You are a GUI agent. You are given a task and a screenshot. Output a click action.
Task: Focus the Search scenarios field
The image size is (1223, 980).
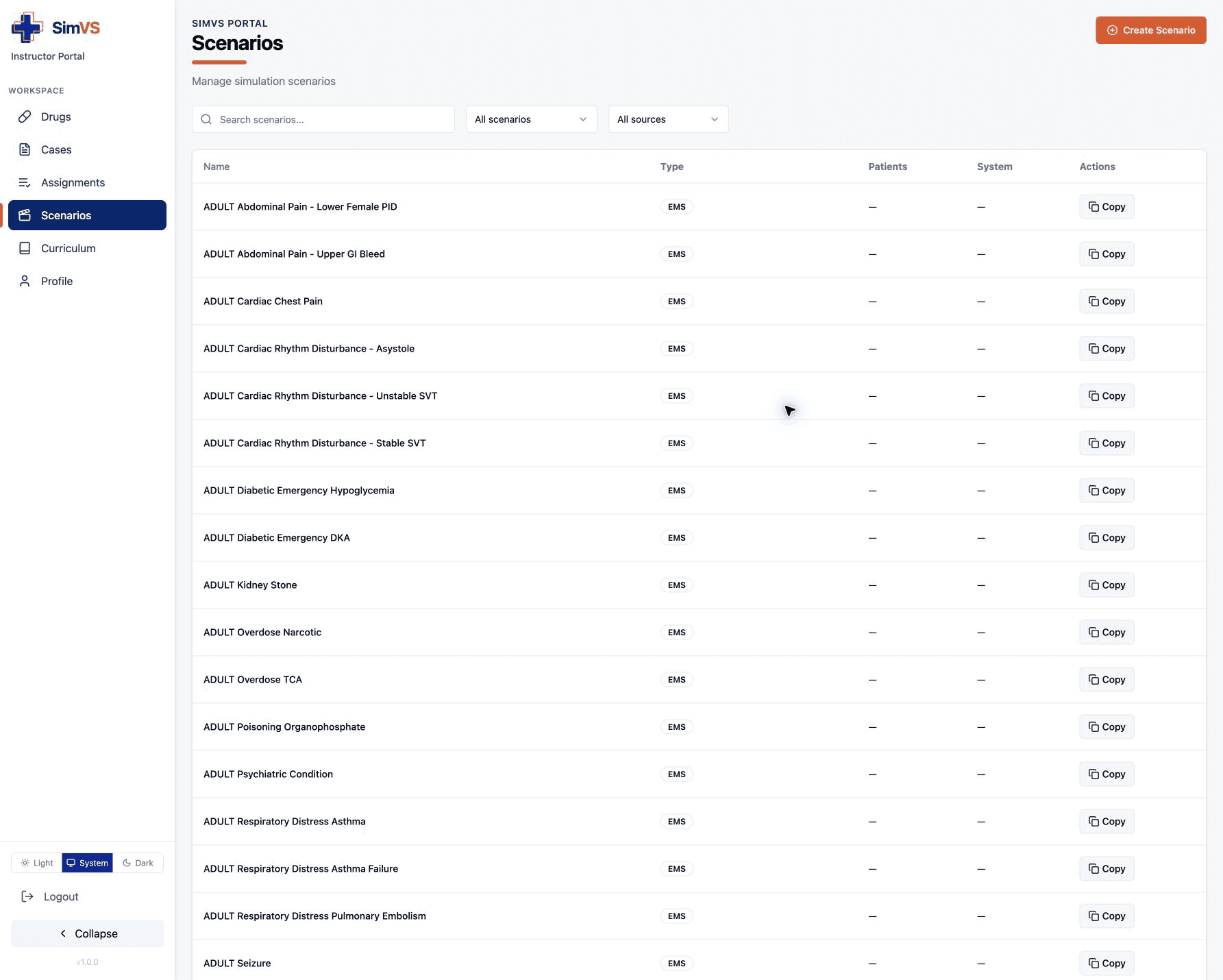click(323, 119)
